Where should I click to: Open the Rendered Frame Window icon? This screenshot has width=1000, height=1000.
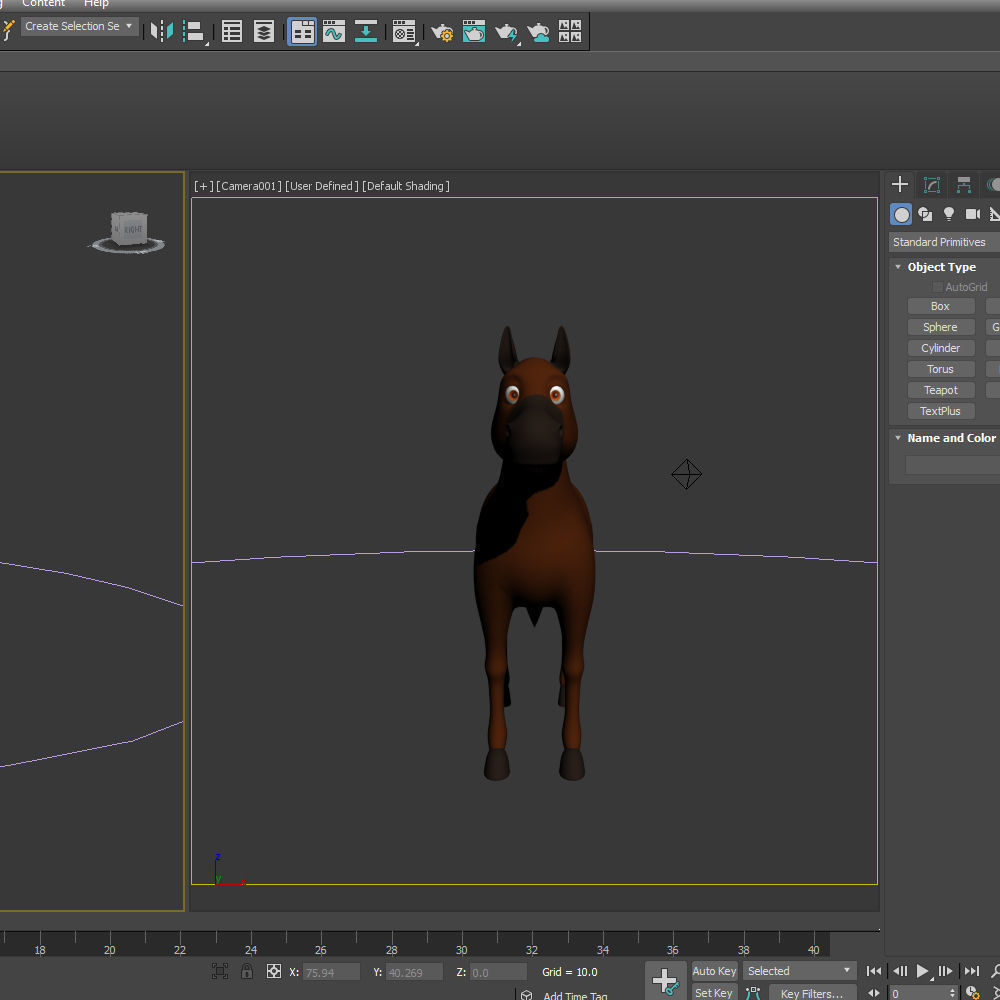coord(473,31)
